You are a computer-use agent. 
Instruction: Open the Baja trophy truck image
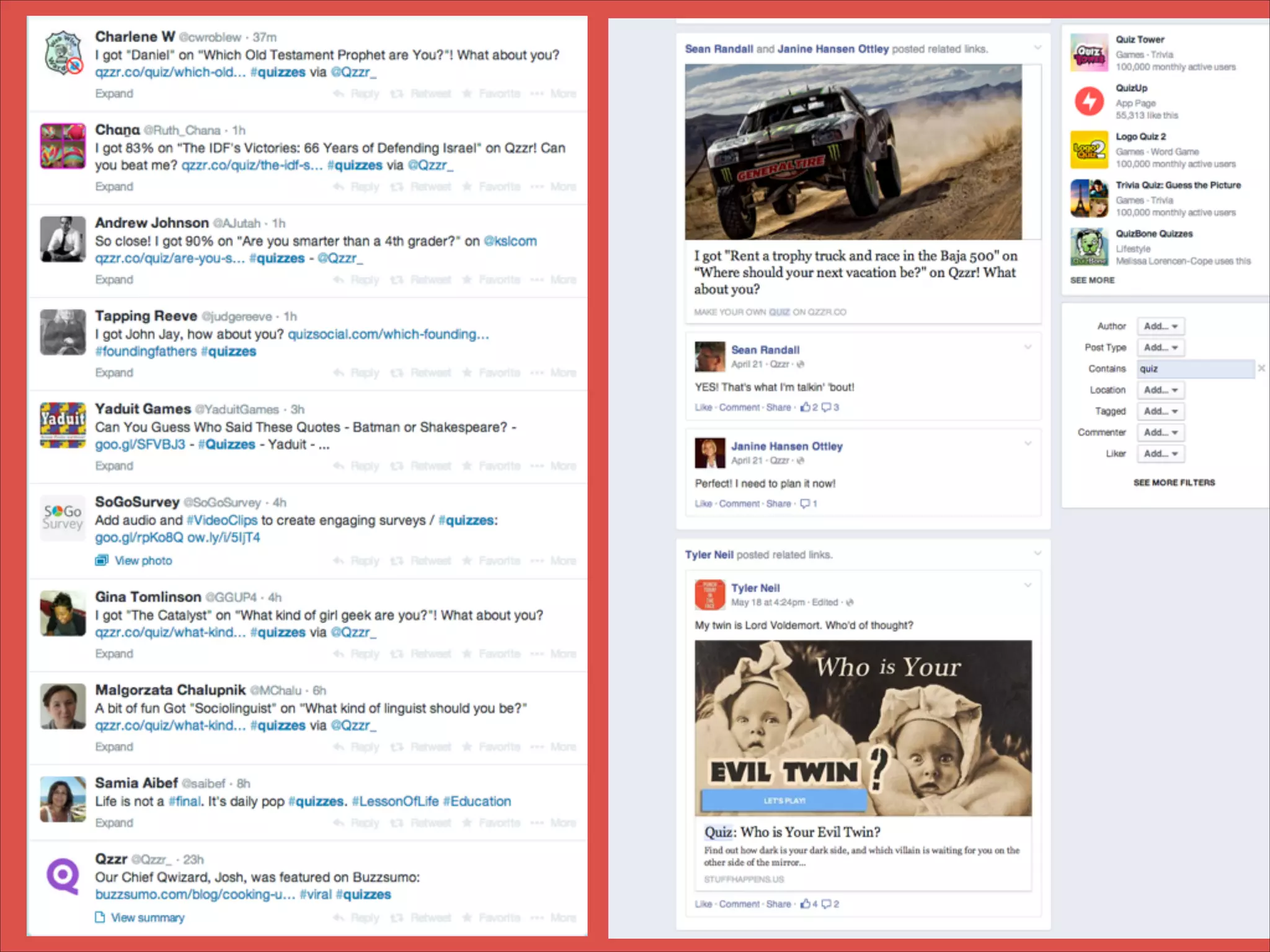(x=853, y=152)
